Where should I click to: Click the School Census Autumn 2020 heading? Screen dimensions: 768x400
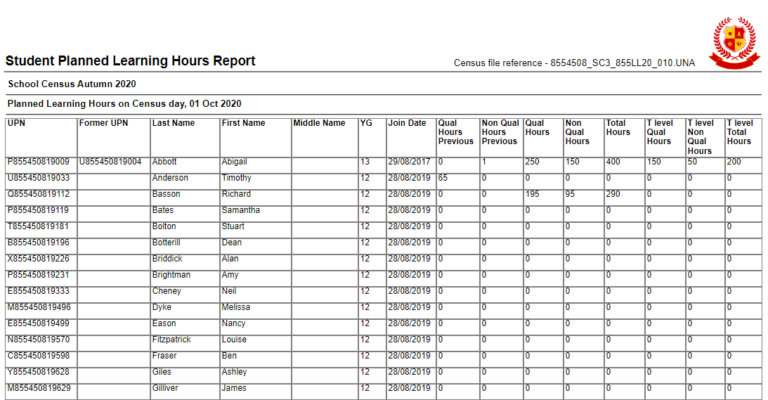(71, 84)
